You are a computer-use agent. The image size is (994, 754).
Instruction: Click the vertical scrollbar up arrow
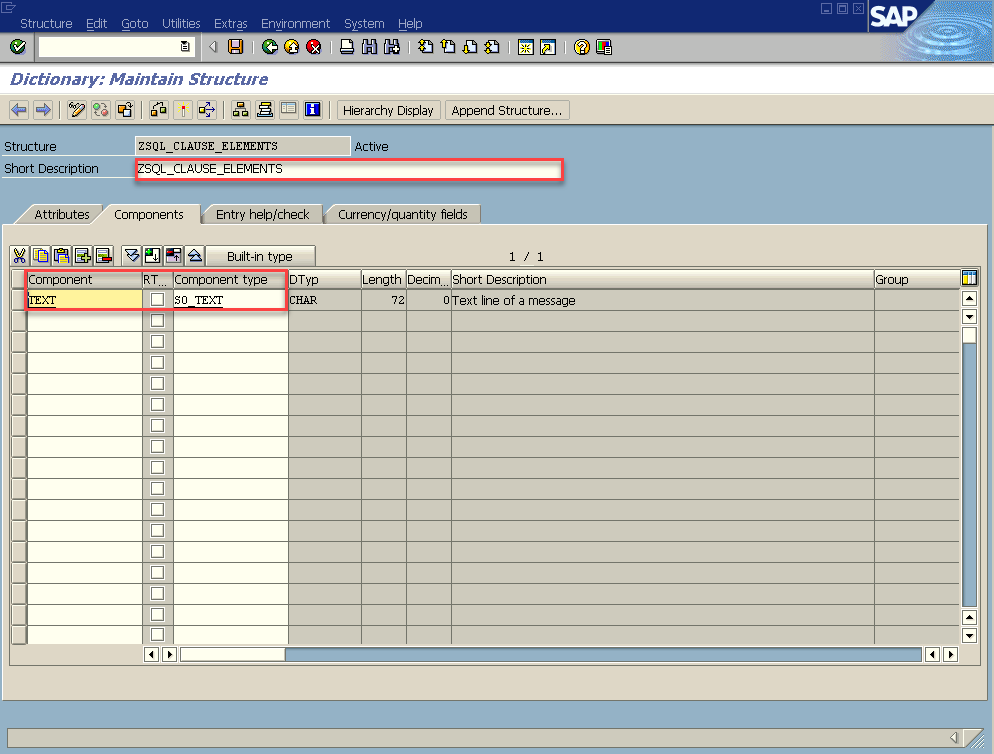click(969, 298)
